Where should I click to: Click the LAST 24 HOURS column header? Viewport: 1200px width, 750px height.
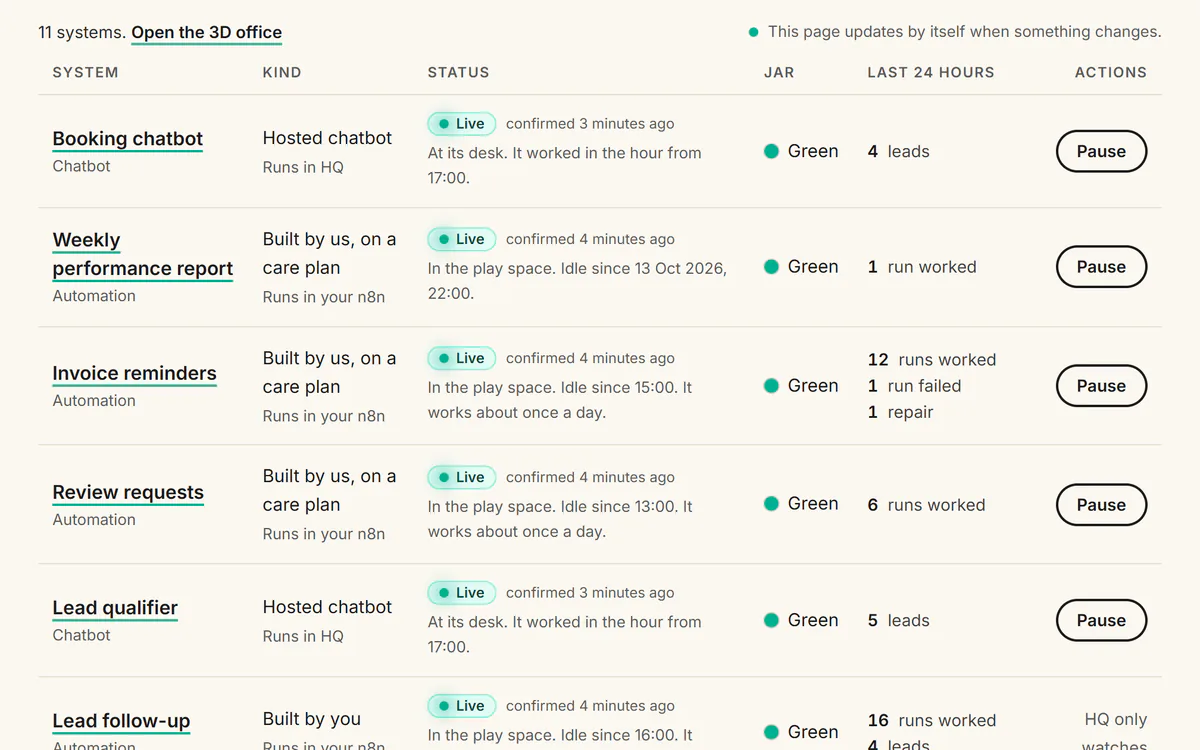[x=931, y=73]
